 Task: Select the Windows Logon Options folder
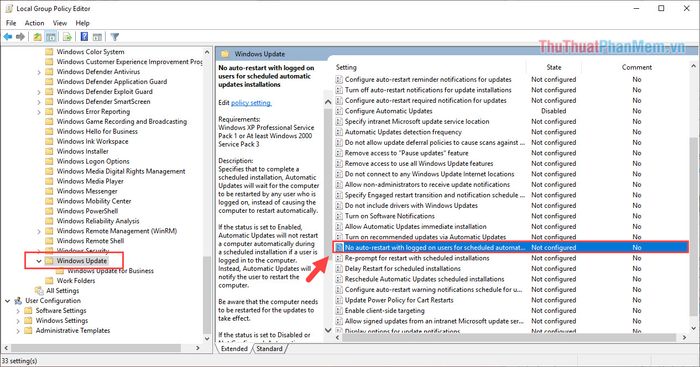tap(93, 162)
